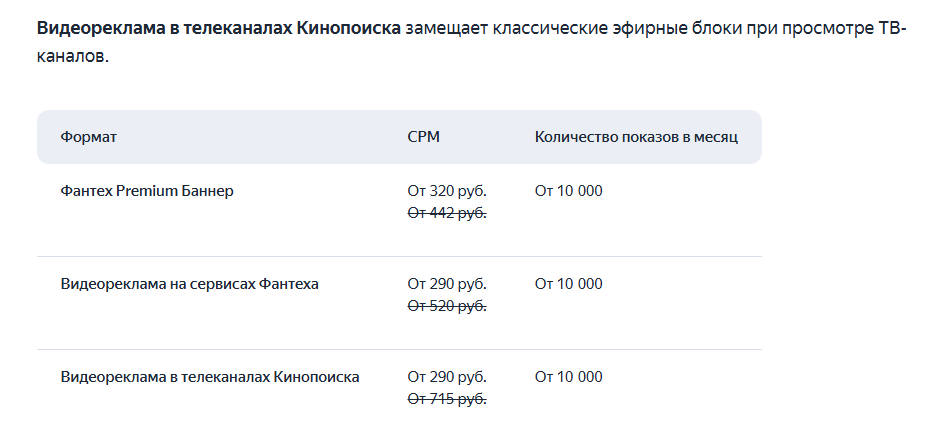933x440 pixels.
Task: Select the "Видеореклама на сервисах Фантеха" cell
Action: coord(190,284)
